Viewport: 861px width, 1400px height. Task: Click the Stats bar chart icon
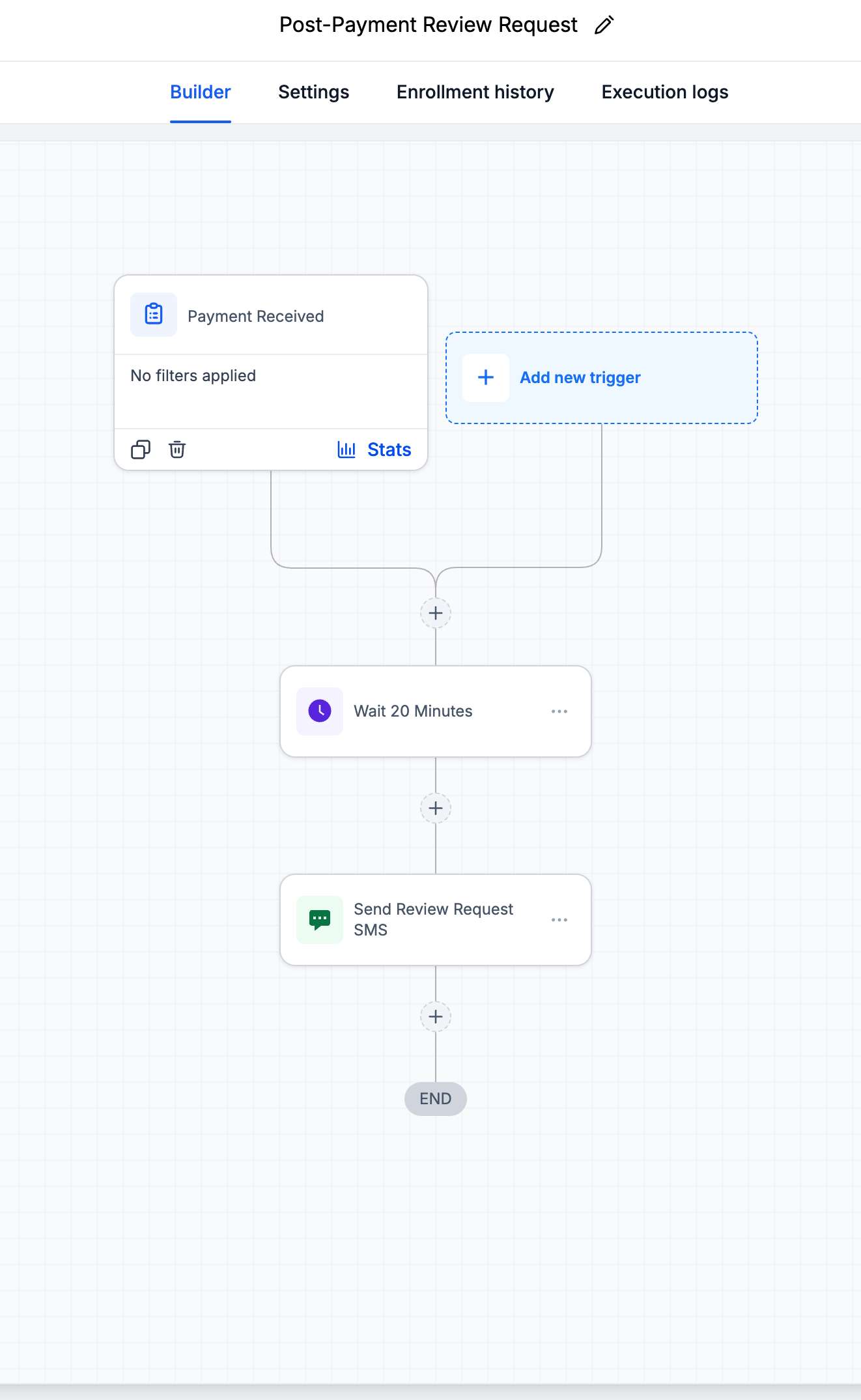coord(346,450)
